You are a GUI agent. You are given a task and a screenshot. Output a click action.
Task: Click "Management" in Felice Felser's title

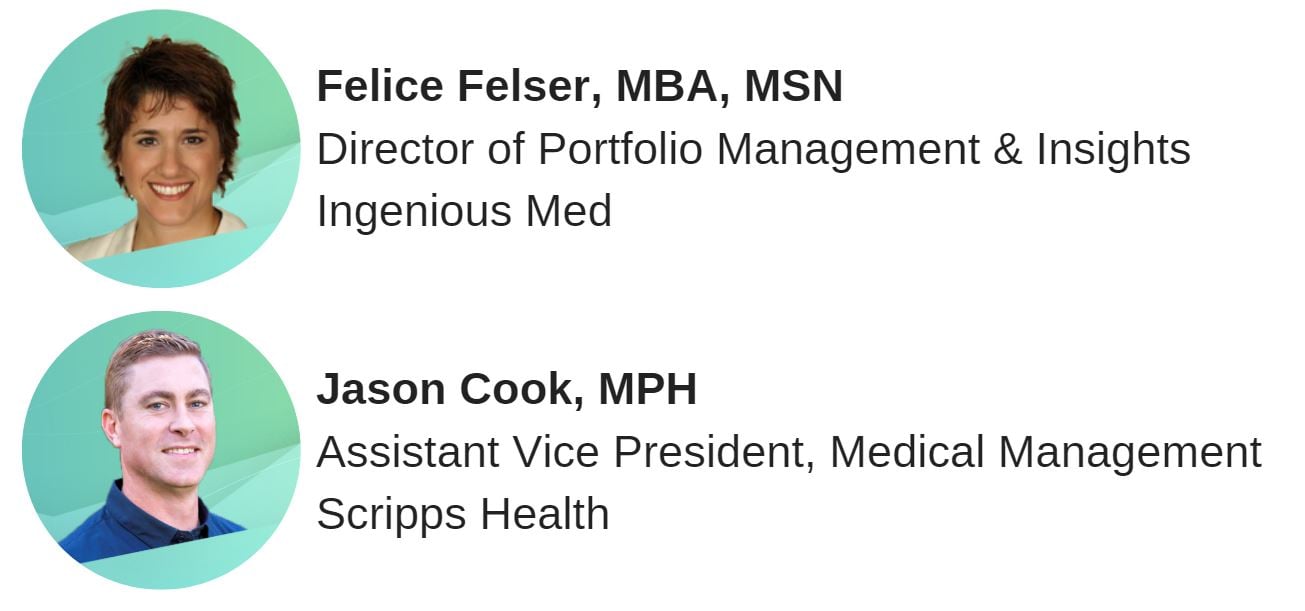tap(848, 150)
